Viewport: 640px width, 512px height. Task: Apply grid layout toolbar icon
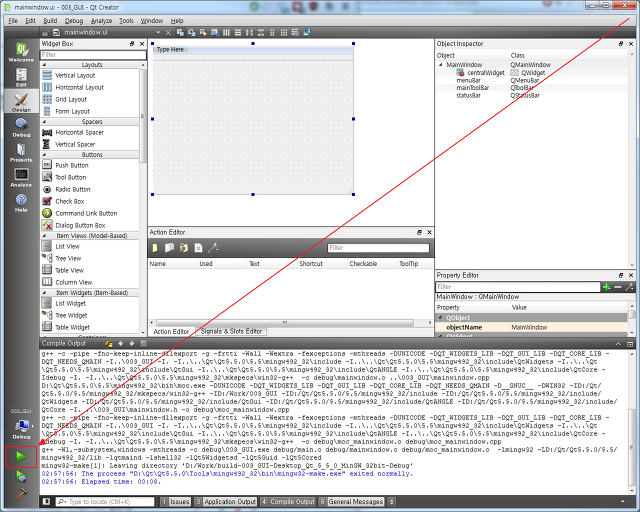click(x=284, y=32)
